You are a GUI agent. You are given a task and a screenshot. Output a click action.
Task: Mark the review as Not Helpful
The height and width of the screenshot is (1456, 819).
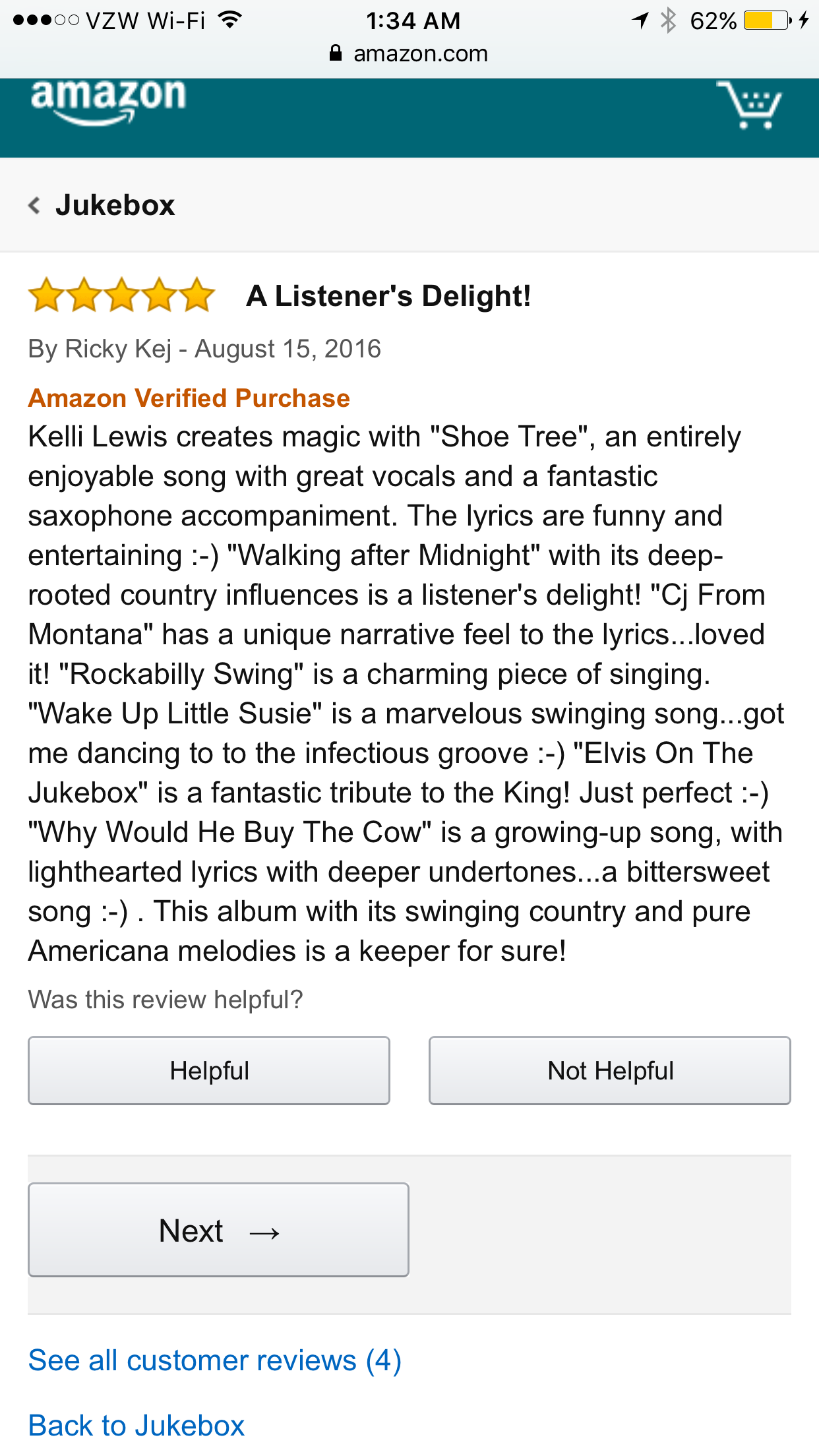[x=610, y=1071]
